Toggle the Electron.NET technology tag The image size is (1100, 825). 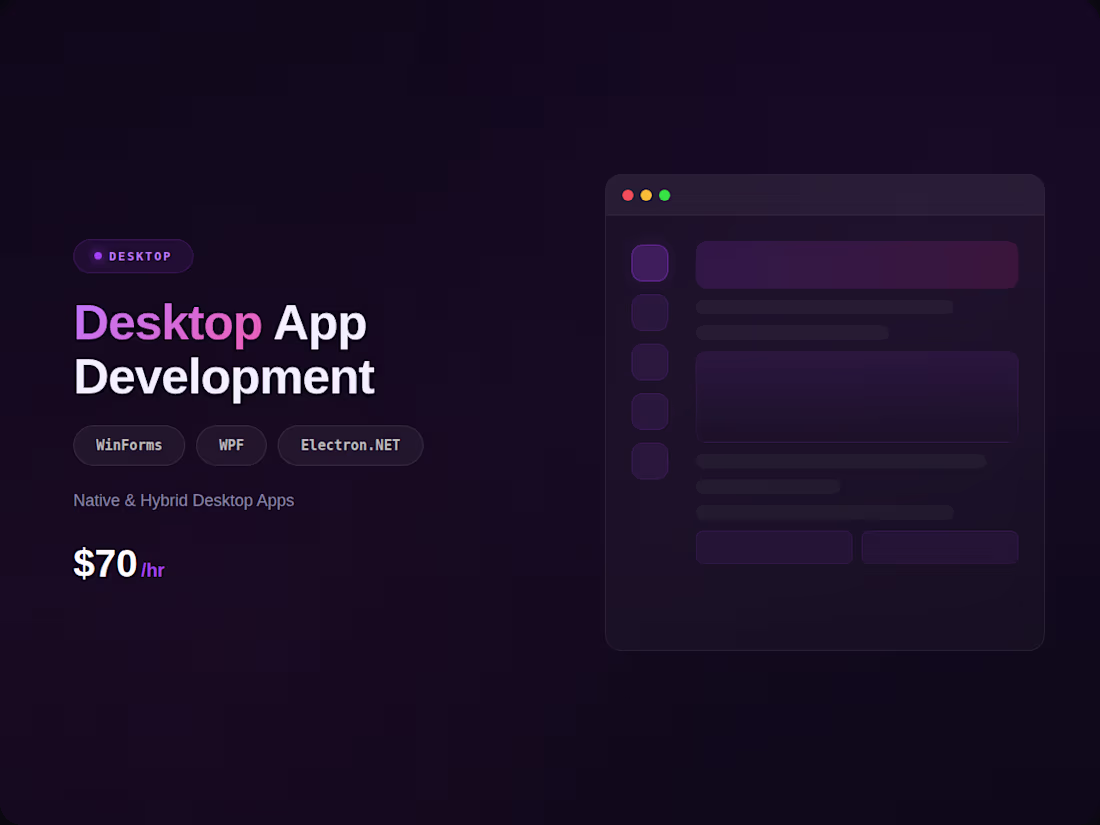(x=350, y=445)
